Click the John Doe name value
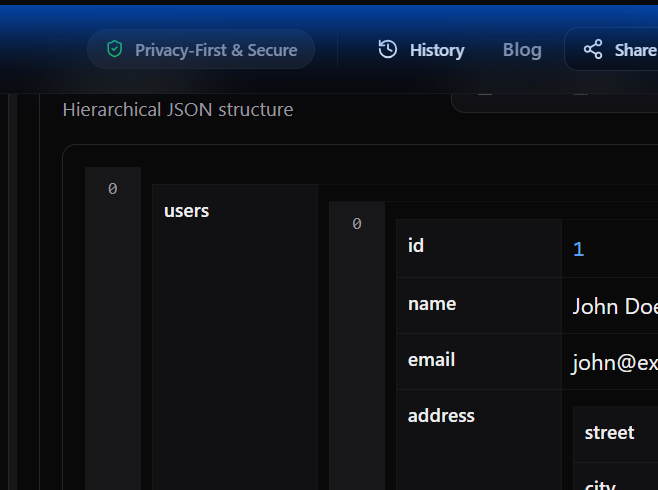Image resolution: width=658 pixels, height=490 pixels. pyautogui.click(x=614, y=306)
